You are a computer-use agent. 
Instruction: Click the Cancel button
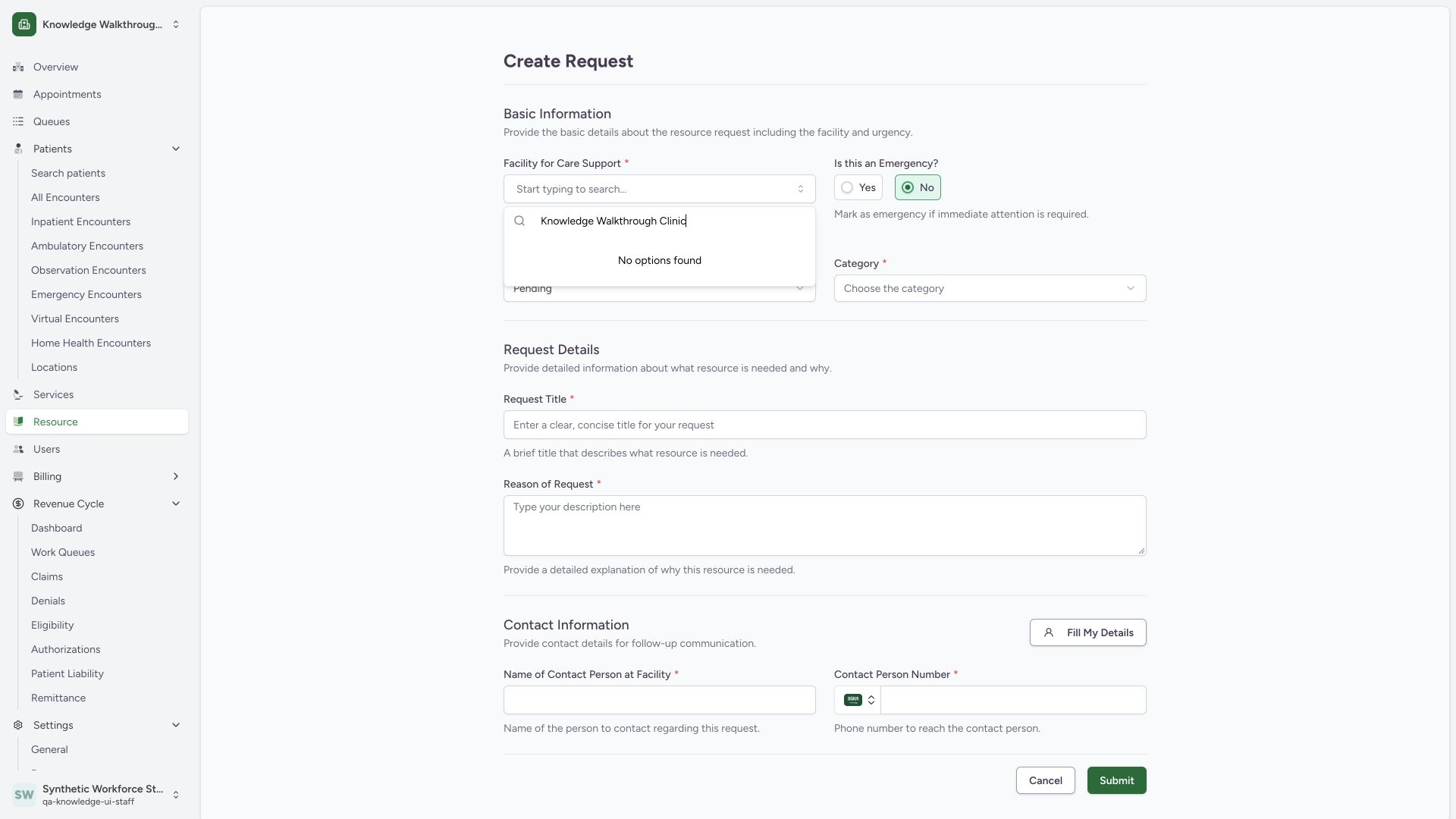point(1046,780)
